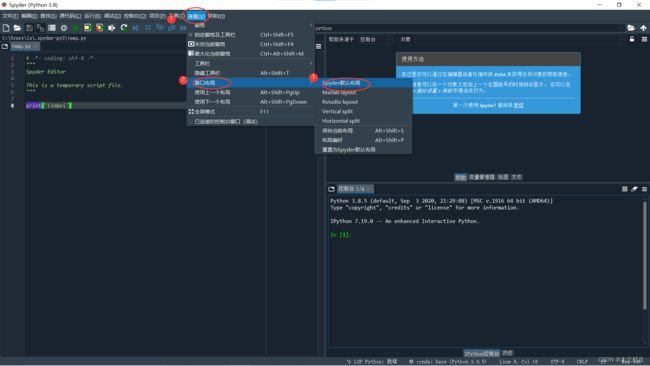This screenshot has height=366, width=650.
Task: Open the tutorial link in help box
Action: point(518,105)
